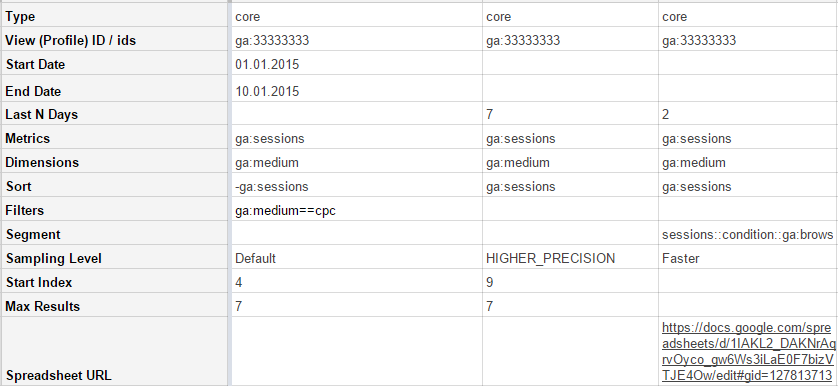Select the Start Date cell containing 01.01.2015
838x386 pixels.
pyautogui.click(x=356, y=64)
